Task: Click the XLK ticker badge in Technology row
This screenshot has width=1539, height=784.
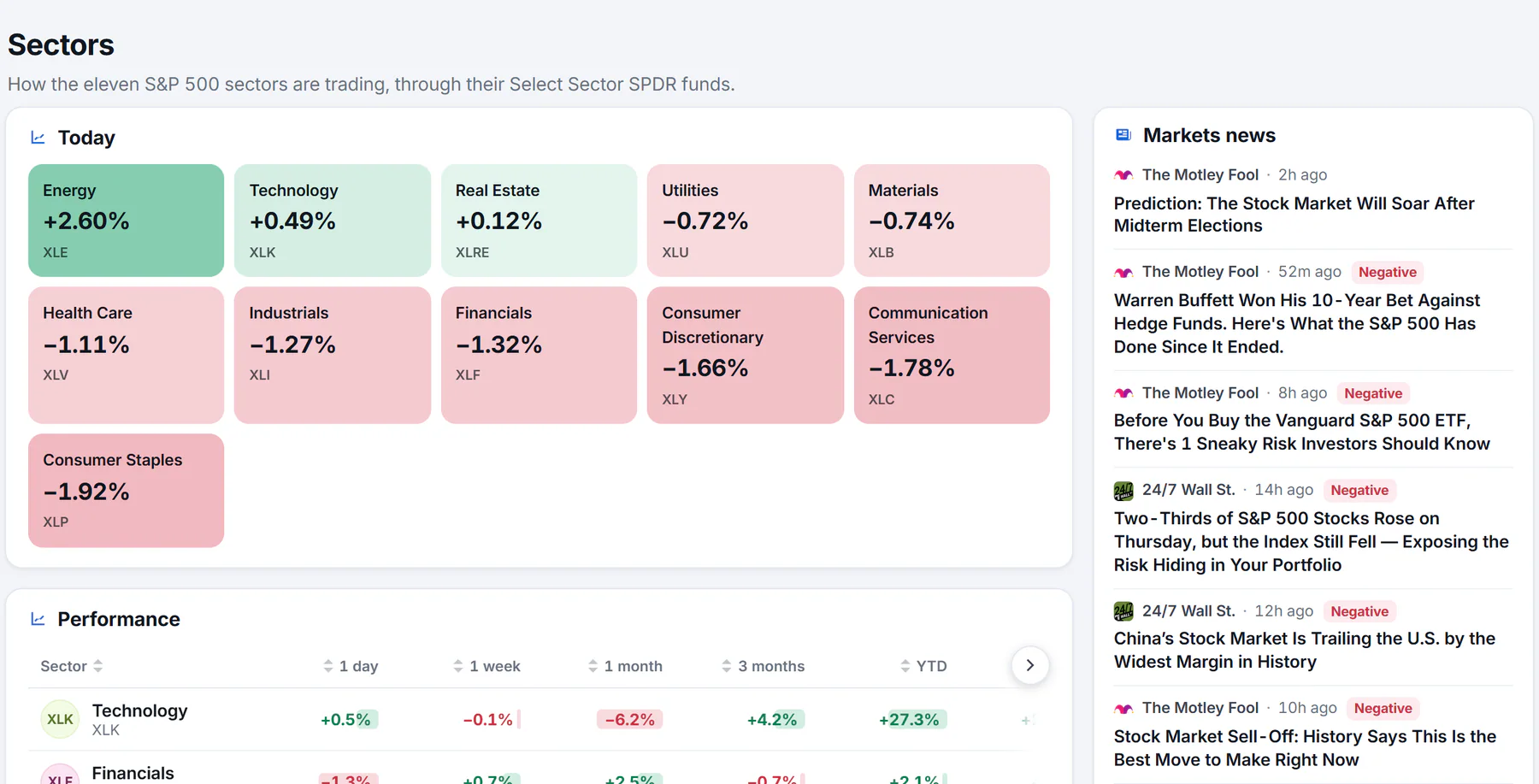Action: 60,719
